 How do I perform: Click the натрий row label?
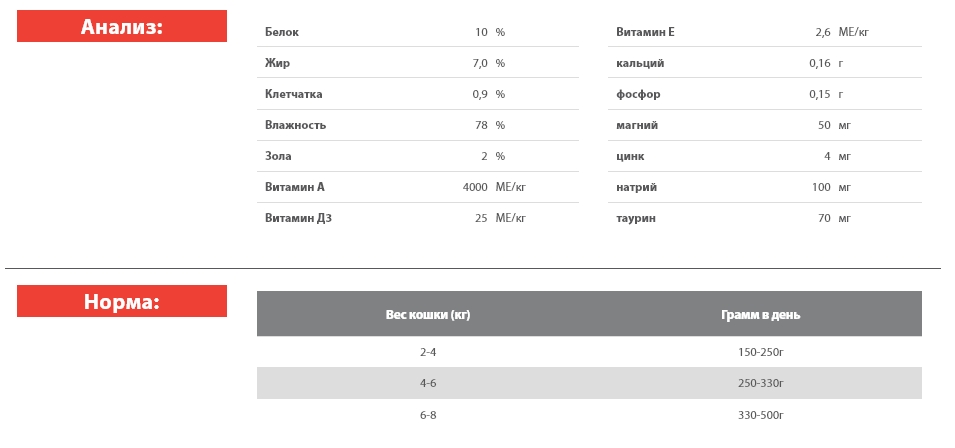click(636, 187)
